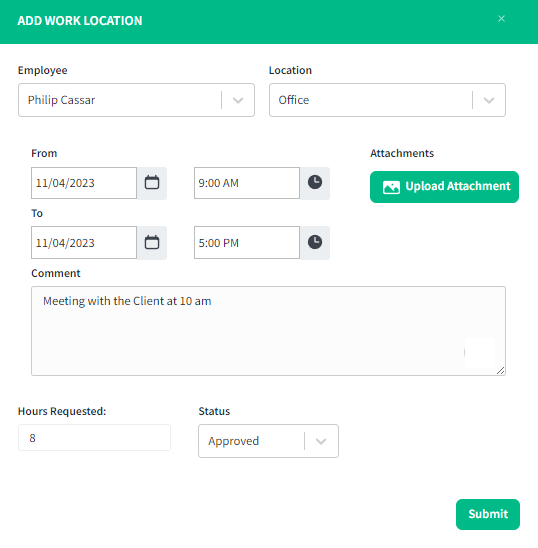Click the 9:00 AM start time field
The width and height of the screenshot is (538, 548).
(x=247, y=183)
